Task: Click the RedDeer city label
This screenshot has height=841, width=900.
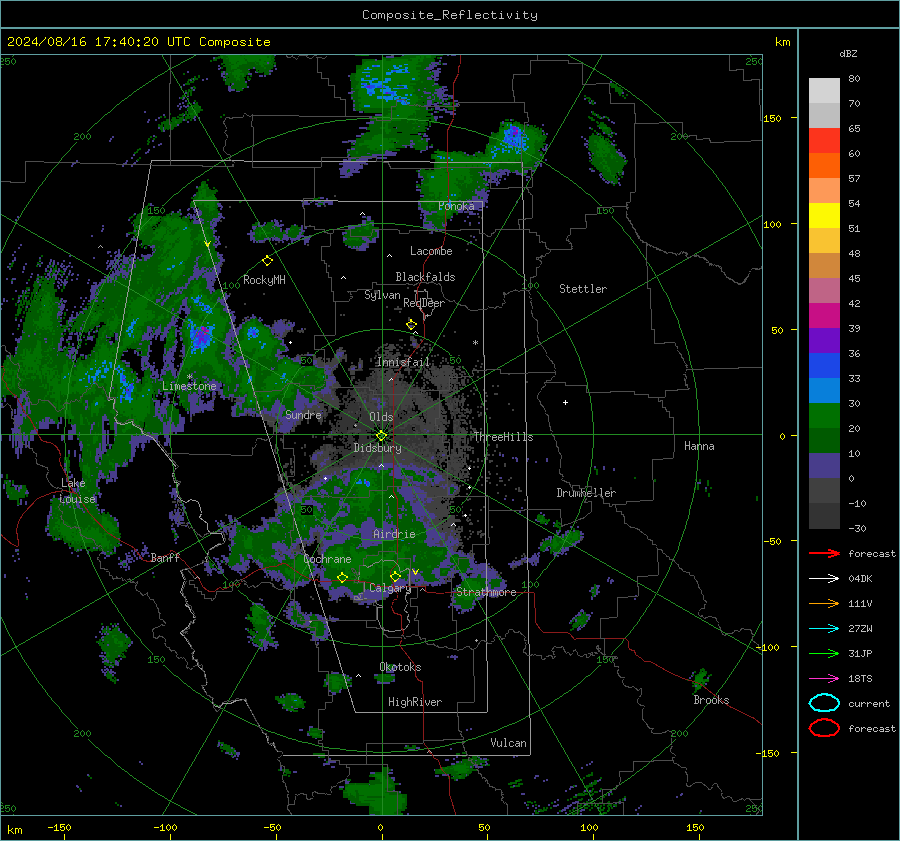Action: 424,303
